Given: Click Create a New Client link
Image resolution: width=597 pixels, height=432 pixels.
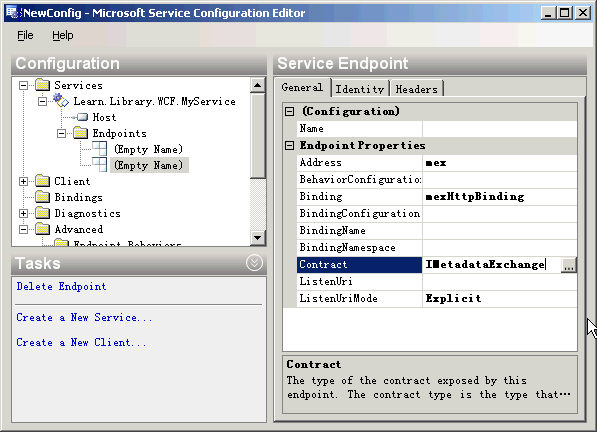Looking at the screenshot, I should click(x=81, y=342).
